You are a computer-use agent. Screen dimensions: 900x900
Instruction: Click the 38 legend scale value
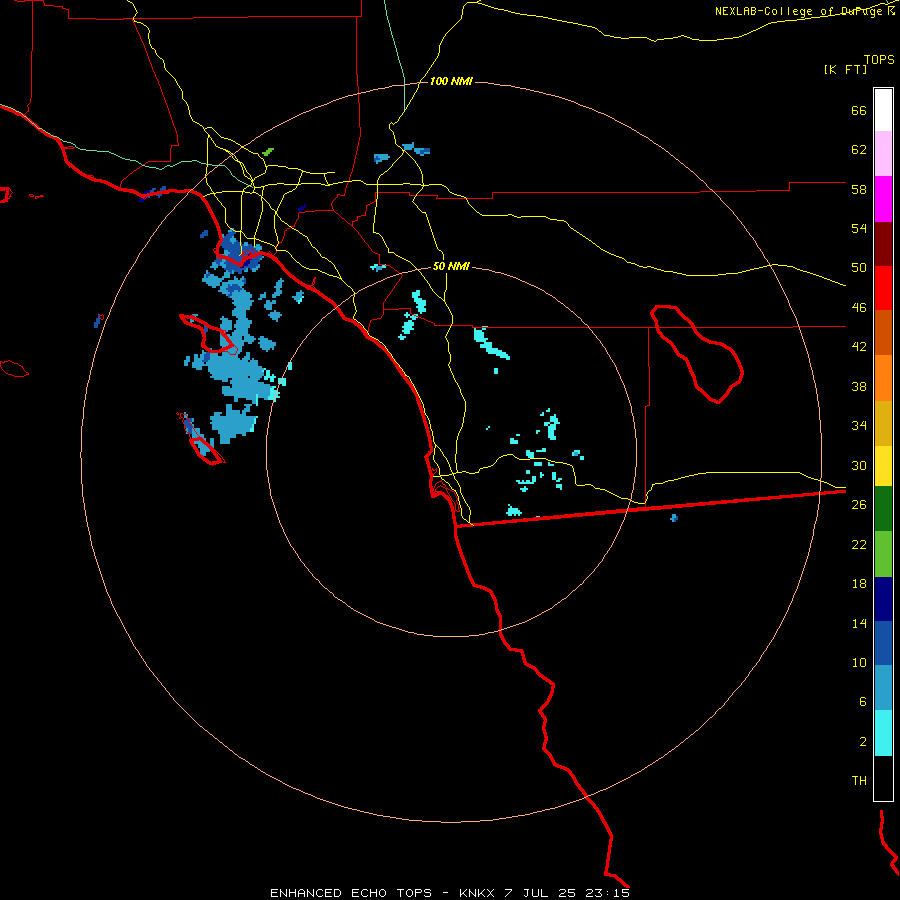(x=858, y=386)
